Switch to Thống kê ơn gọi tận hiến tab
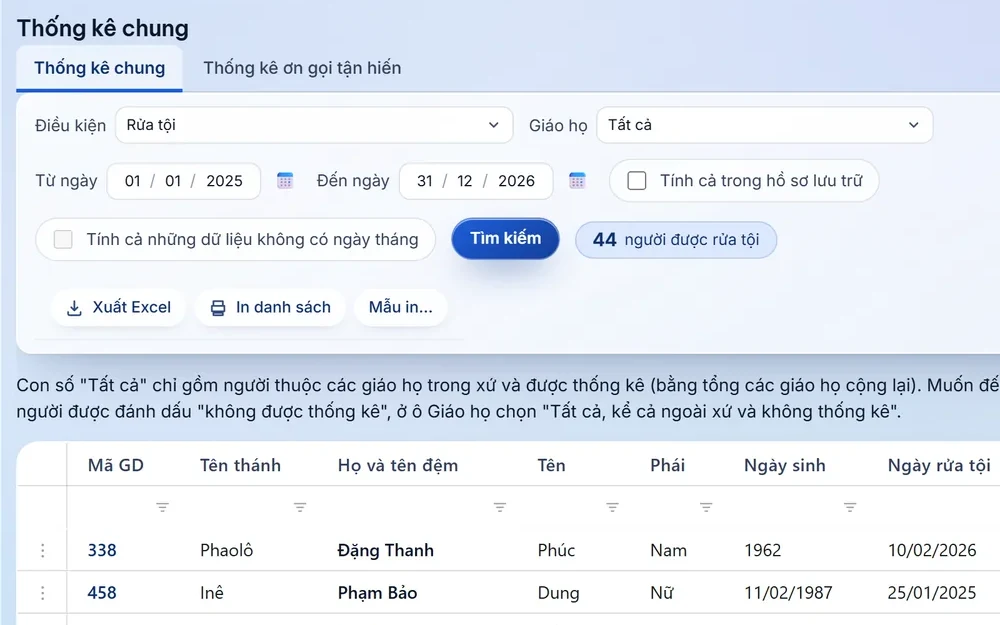Viewport: 1000px width, 625px height. (302, 68)
